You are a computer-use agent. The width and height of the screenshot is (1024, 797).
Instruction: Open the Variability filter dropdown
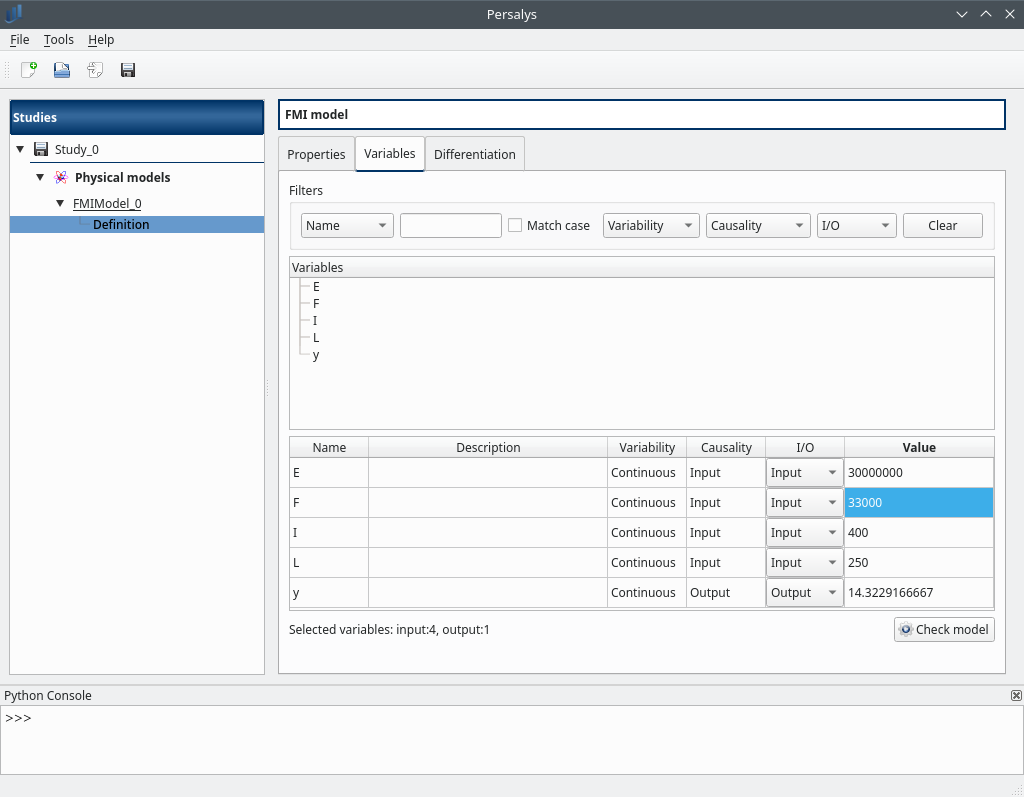651,225
